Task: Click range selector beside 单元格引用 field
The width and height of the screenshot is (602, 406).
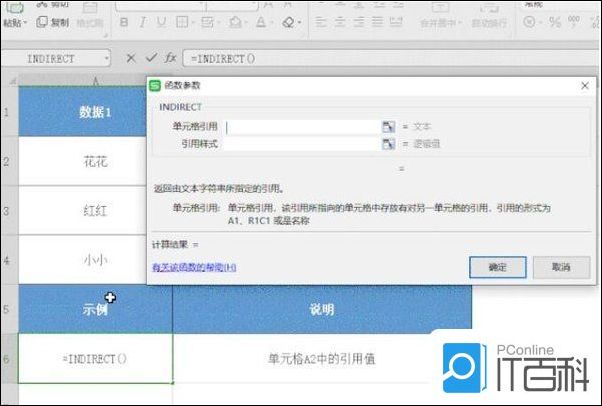Action: [x=389, y=126]
